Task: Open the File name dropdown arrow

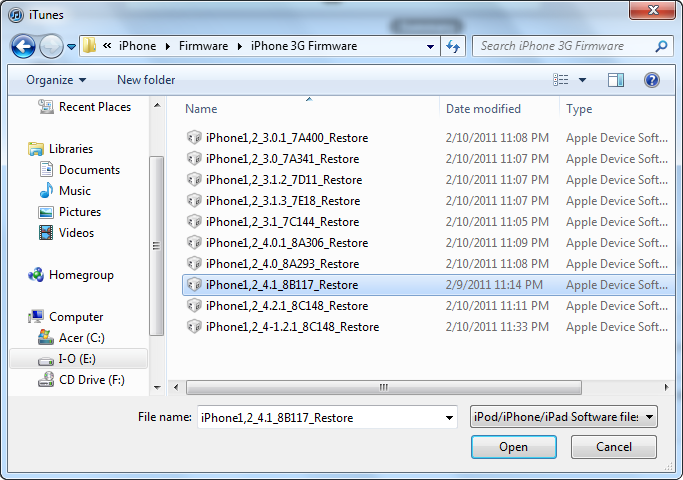Action: click(449, 418)
